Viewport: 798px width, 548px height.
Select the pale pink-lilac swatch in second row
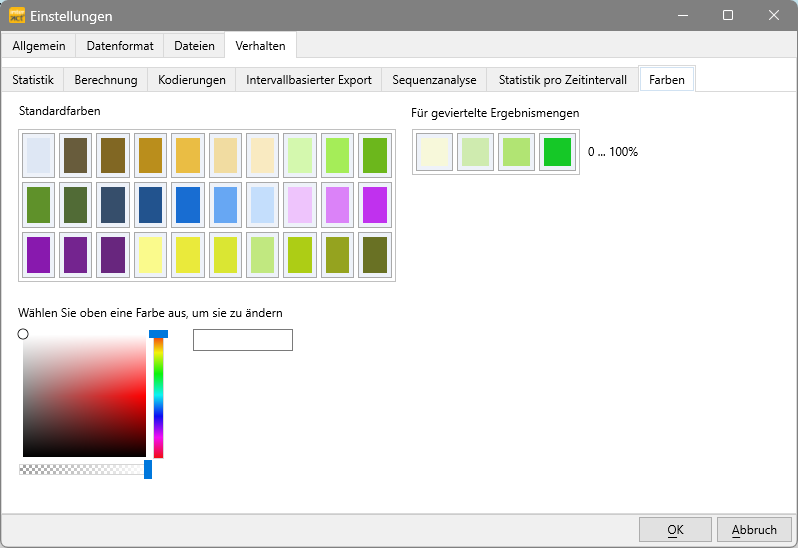(x=300, y=205)
